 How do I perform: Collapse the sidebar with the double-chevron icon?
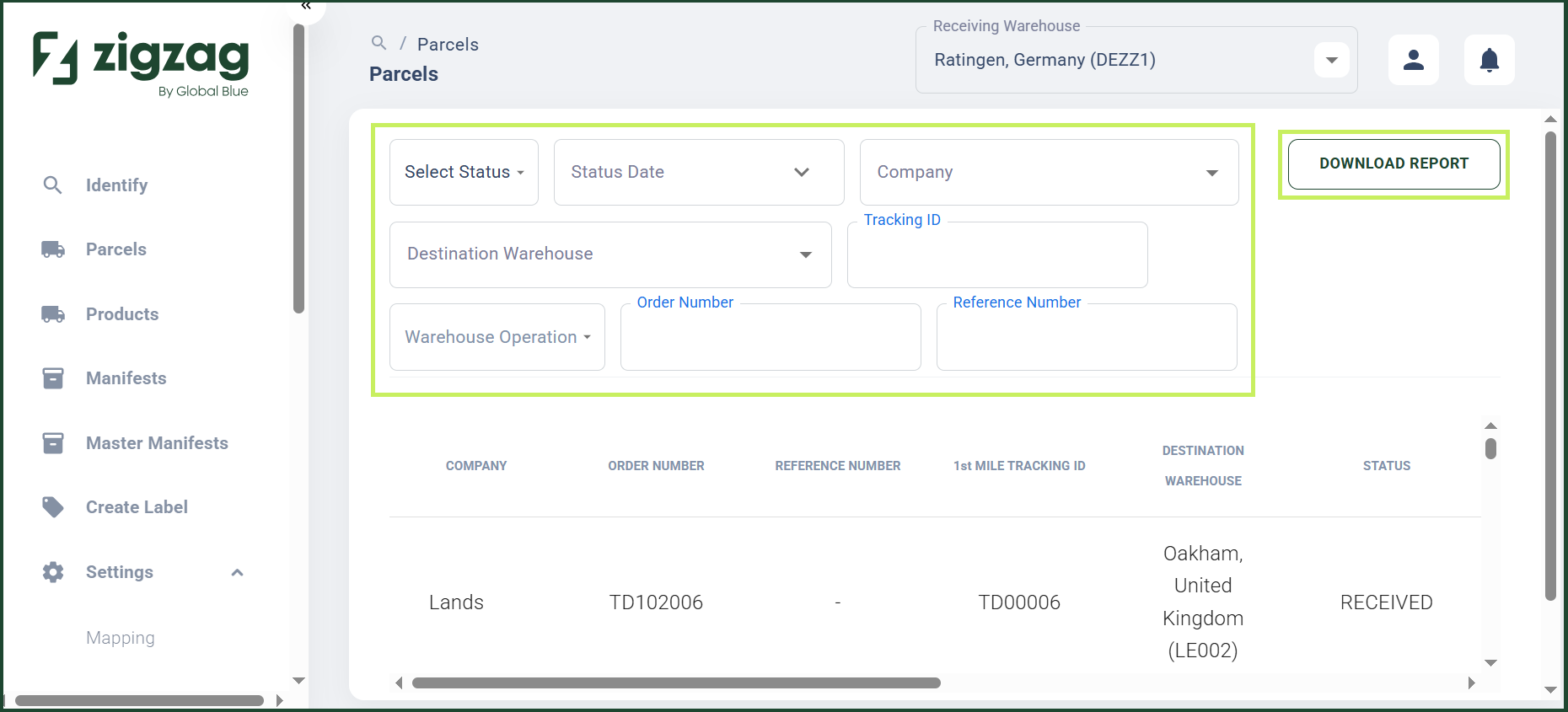point(306,6)
